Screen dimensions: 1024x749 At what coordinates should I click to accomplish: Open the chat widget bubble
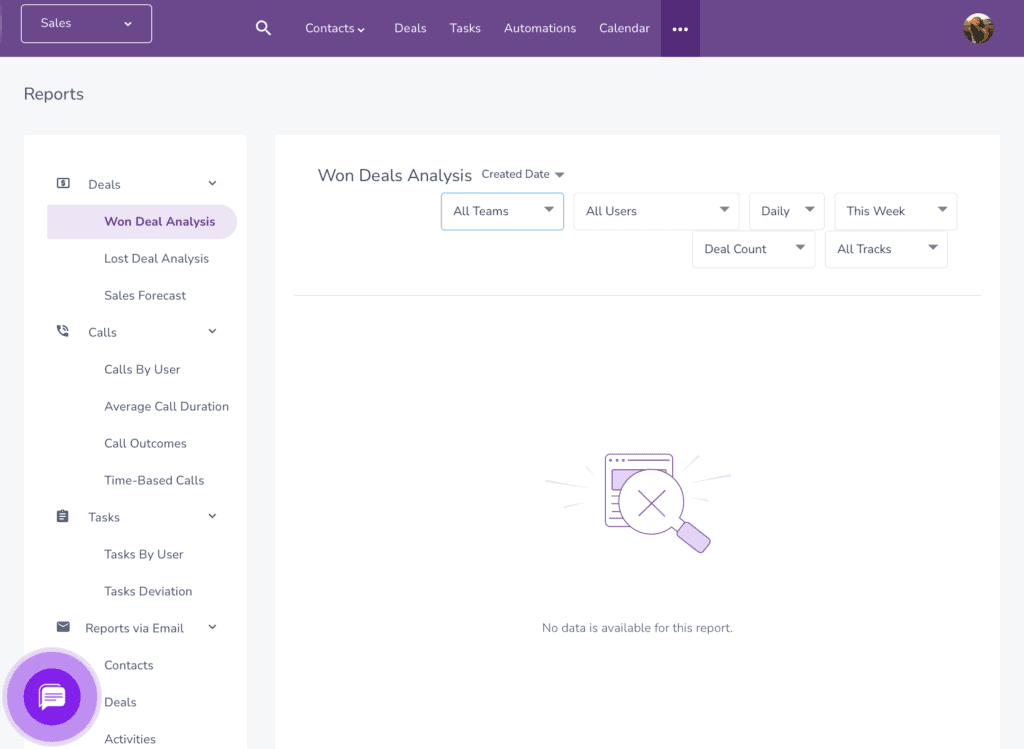52,696
